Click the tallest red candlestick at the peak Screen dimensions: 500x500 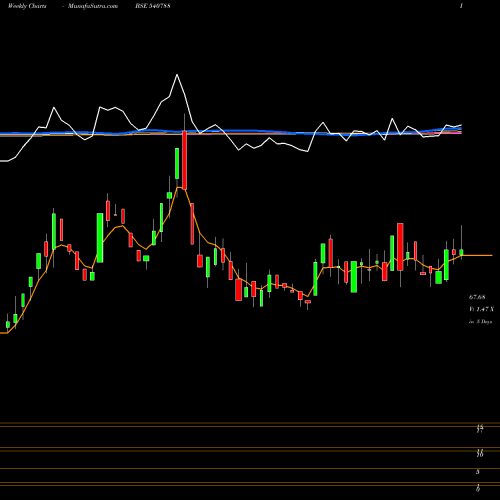coord(184,160)
